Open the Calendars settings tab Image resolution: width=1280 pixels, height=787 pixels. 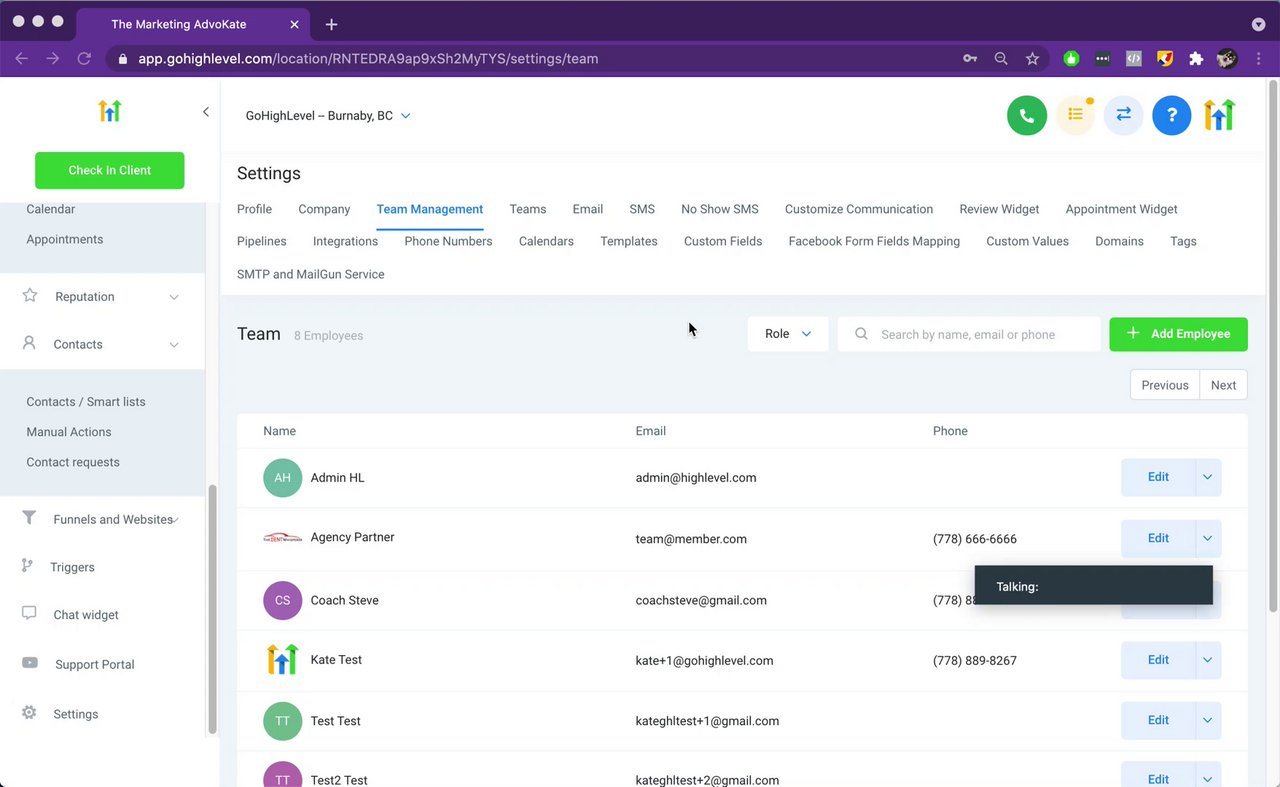pyautogui.click(x=546, y=241)
